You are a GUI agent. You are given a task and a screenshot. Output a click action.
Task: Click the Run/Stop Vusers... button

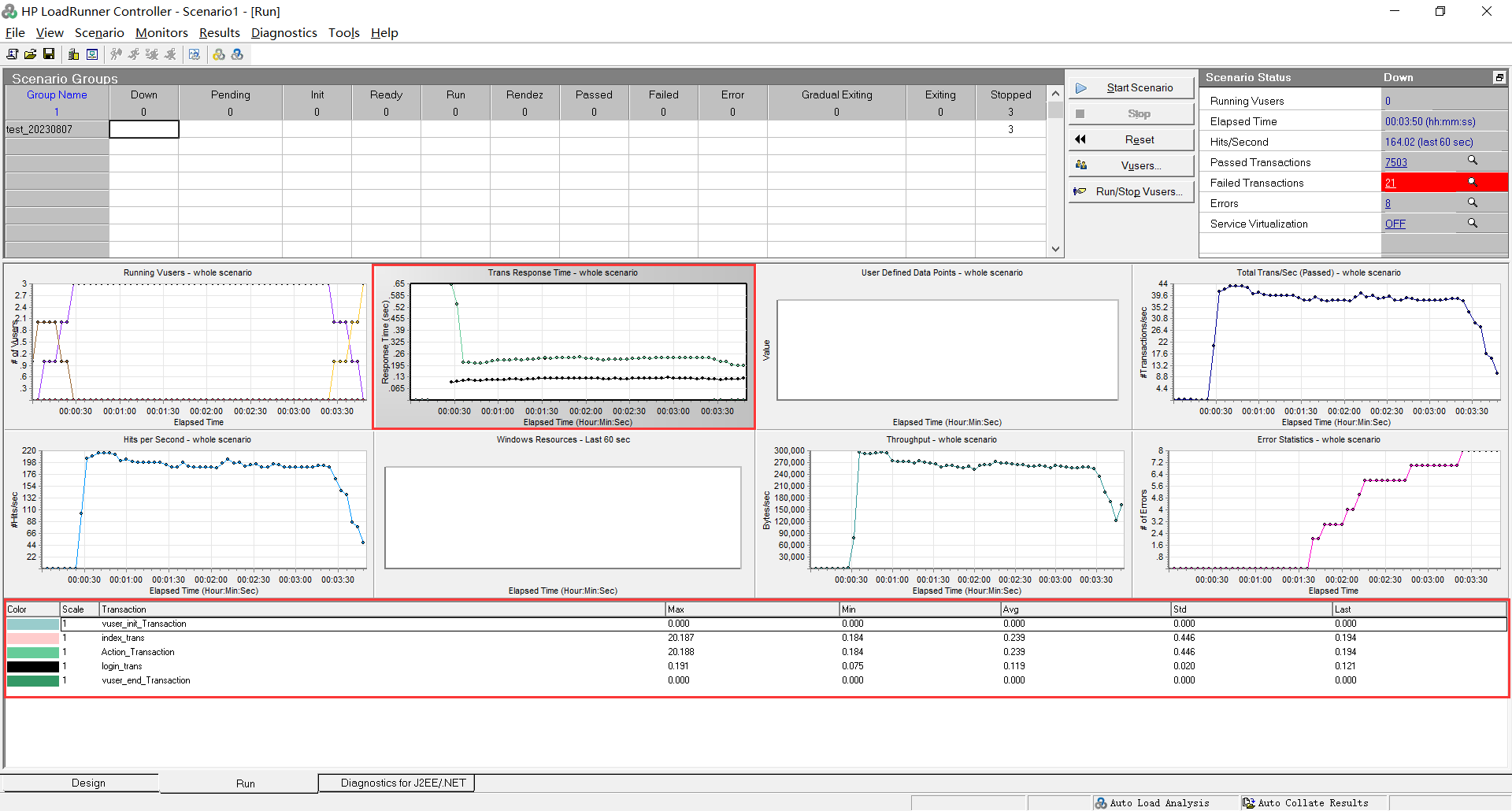(x=1131, y=191)
